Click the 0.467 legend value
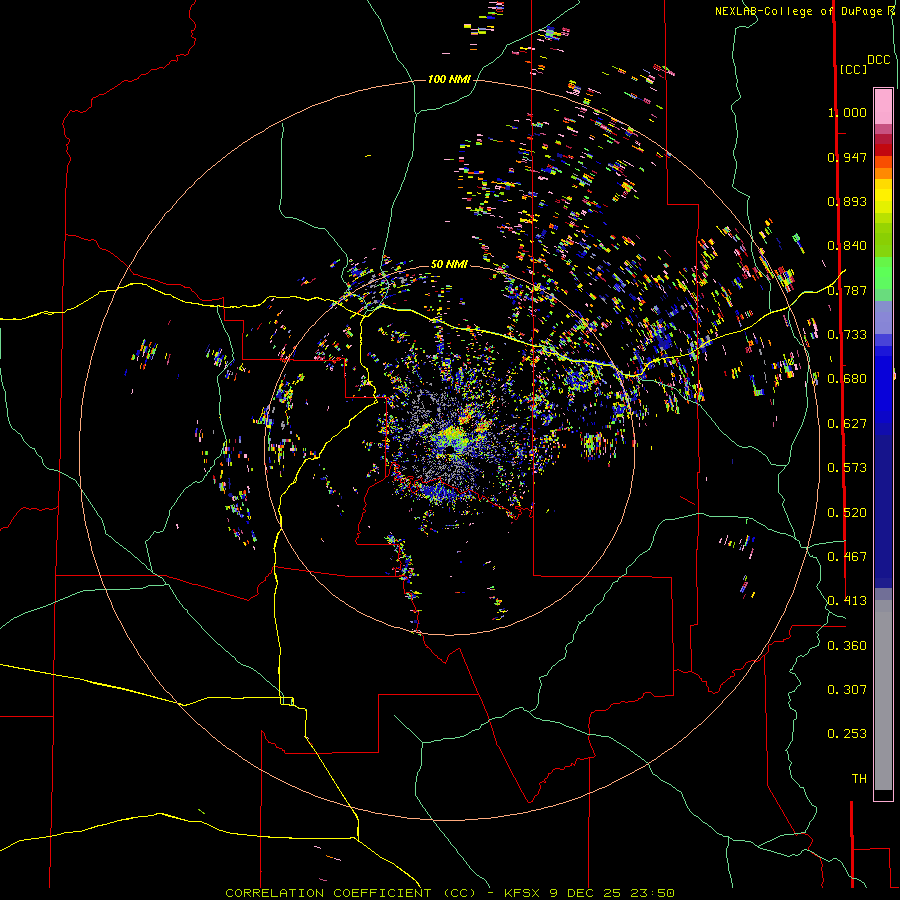The width and height of the screenshot is (900, 900). (847, 557)
